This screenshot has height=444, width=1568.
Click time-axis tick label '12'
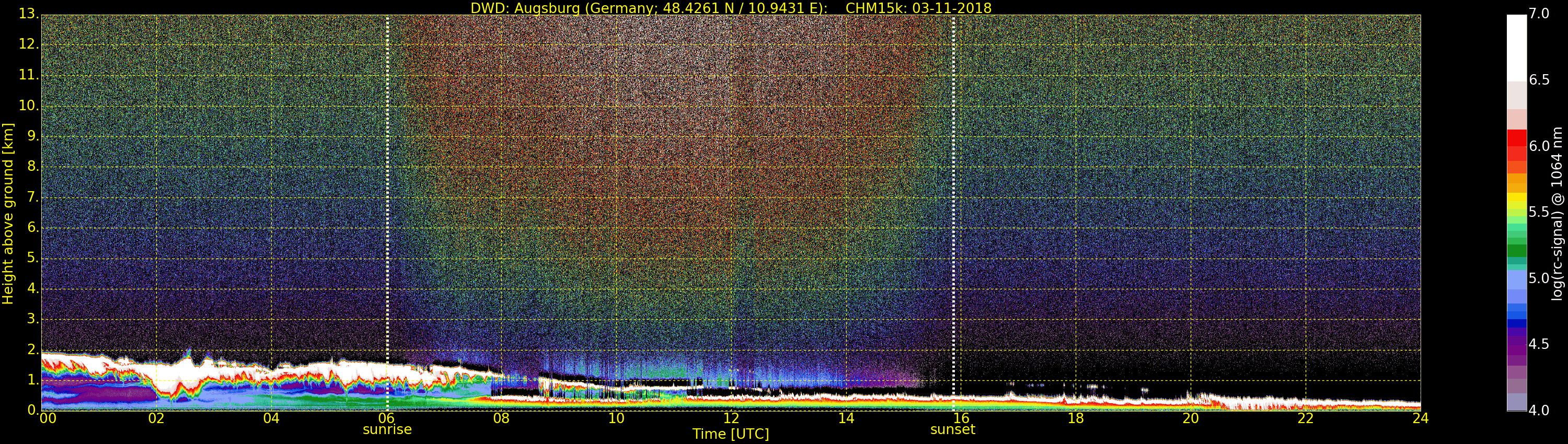point(731,418)
